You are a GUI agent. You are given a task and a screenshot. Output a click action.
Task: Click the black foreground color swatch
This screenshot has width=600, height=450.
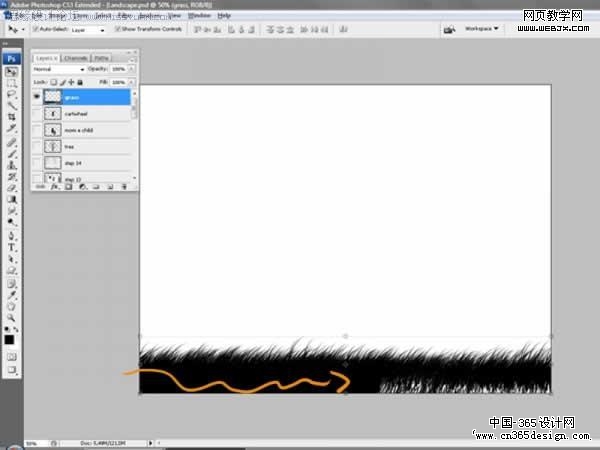point(9,340)
